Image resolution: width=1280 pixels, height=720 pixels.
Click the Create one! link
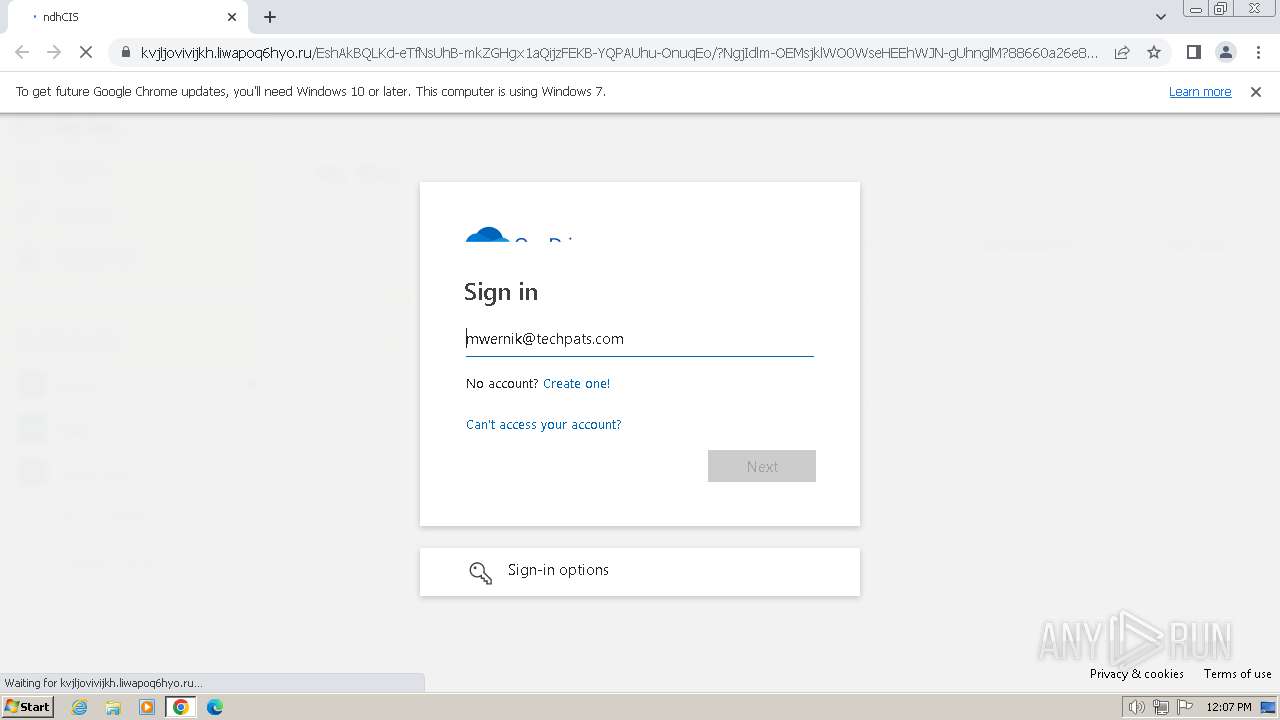click(576, 383)
